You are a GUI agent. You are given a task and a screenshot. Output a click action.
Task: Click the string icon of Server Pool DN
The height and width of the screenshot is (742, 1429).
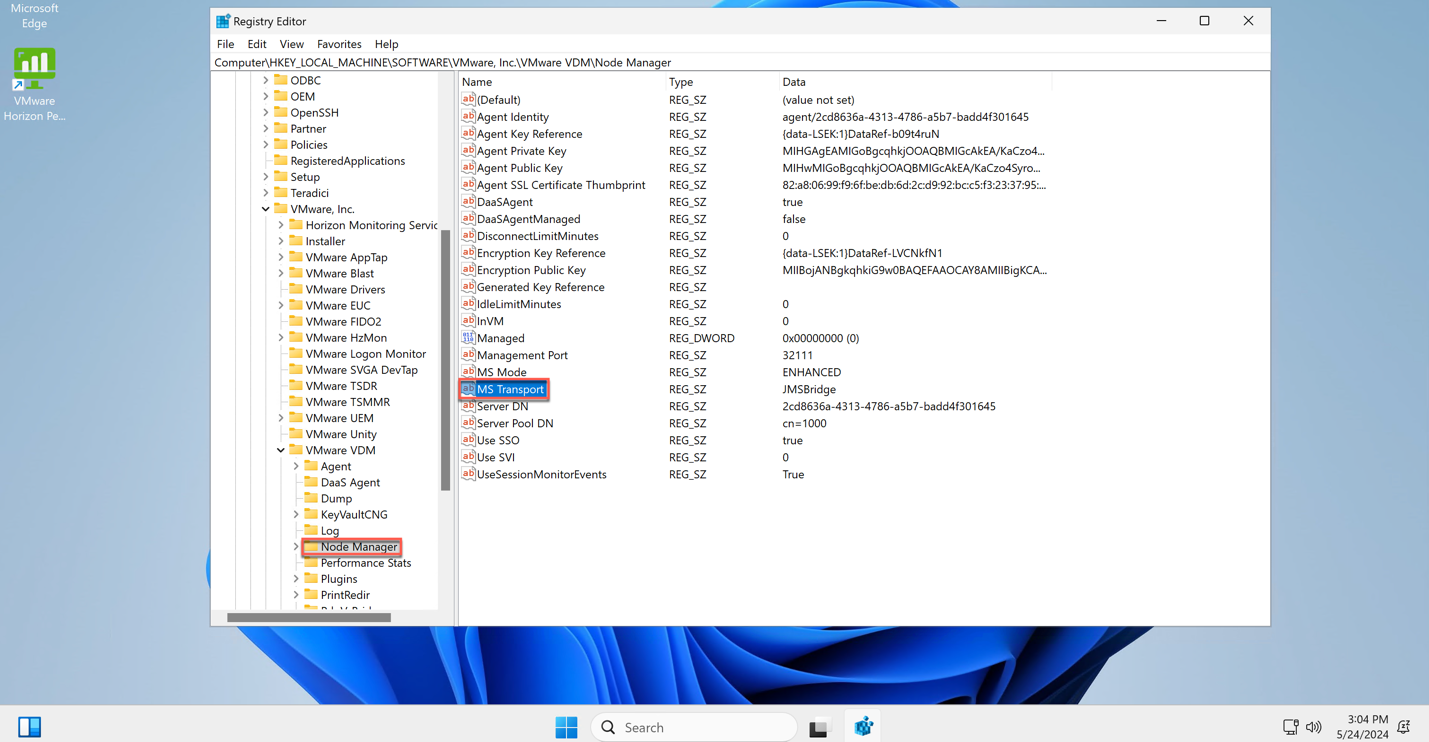tap(468, 423)
